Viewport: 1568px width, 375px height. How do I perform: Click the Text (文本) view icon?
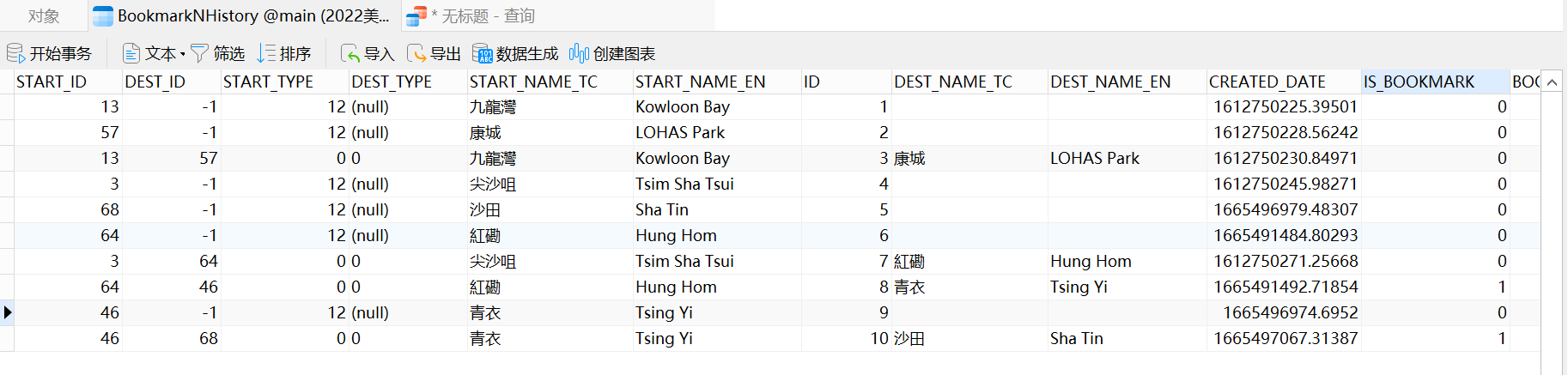(131, 54)
